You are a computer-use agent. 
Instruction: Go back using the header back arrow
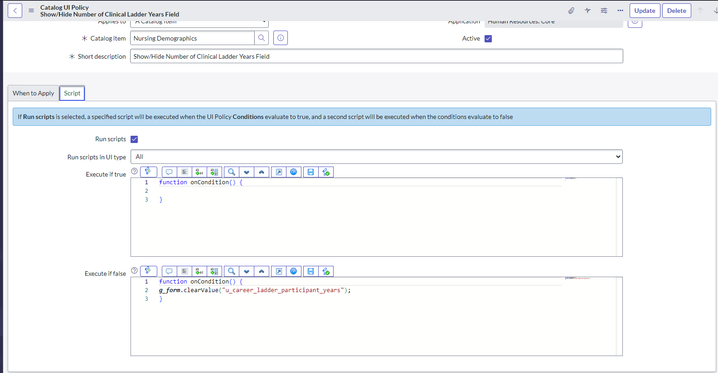pyautogui.click(x=15, y=11)
